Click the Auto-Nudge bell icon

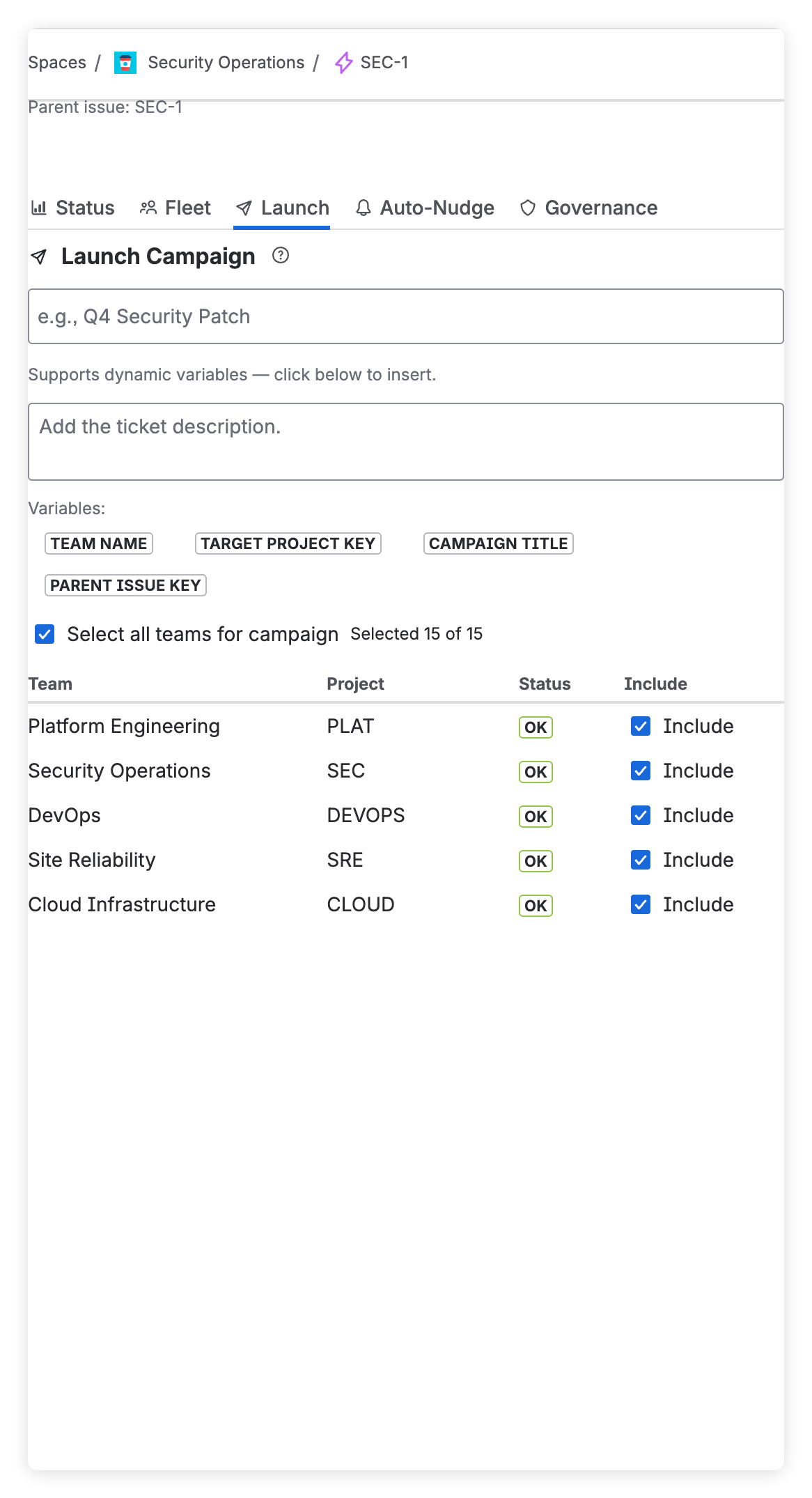pos(363,208)
